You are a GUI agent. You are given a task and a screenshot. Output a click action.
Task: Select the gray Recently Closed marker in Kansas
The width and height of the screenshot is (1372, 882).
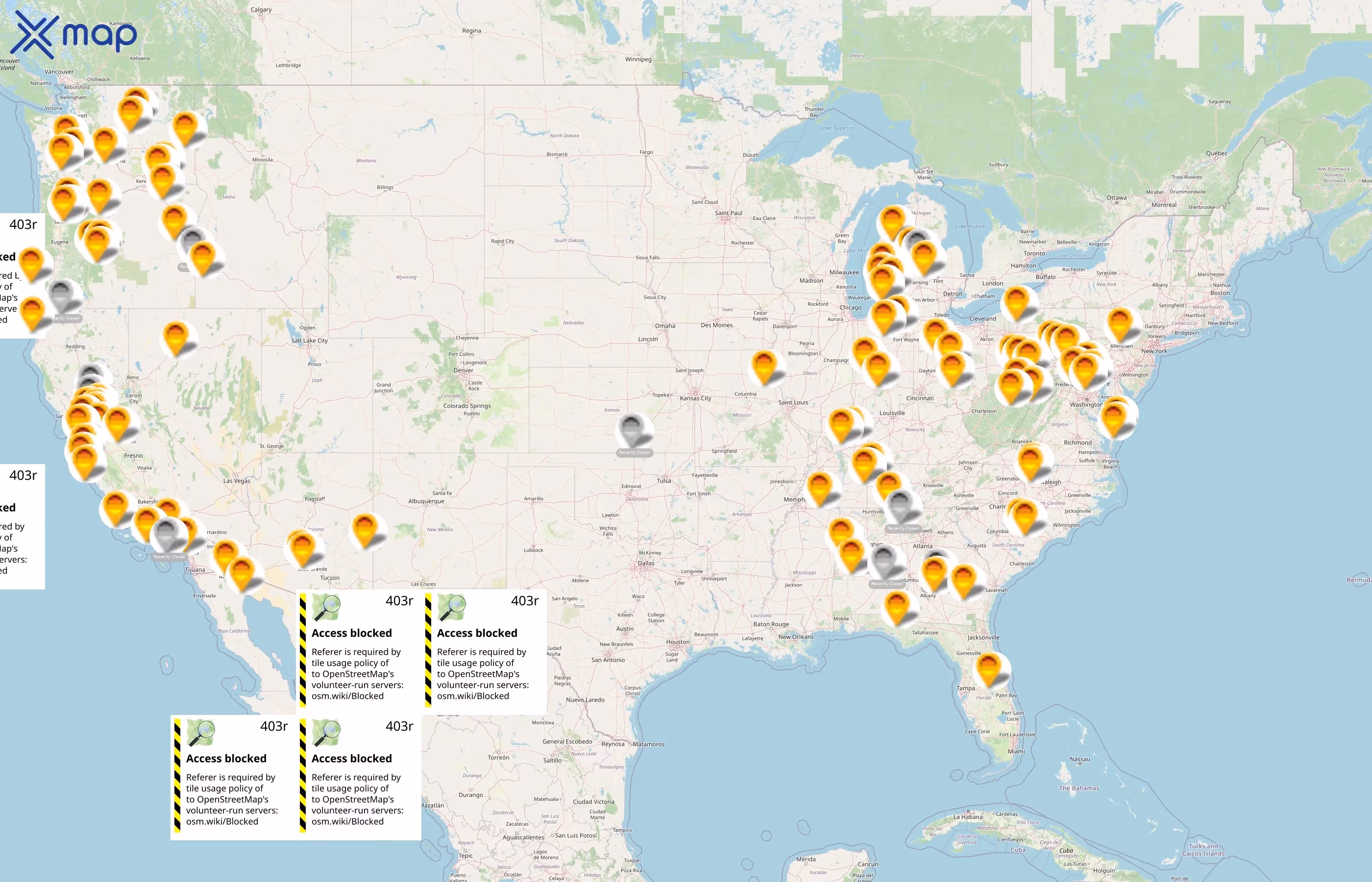point(632,431)
